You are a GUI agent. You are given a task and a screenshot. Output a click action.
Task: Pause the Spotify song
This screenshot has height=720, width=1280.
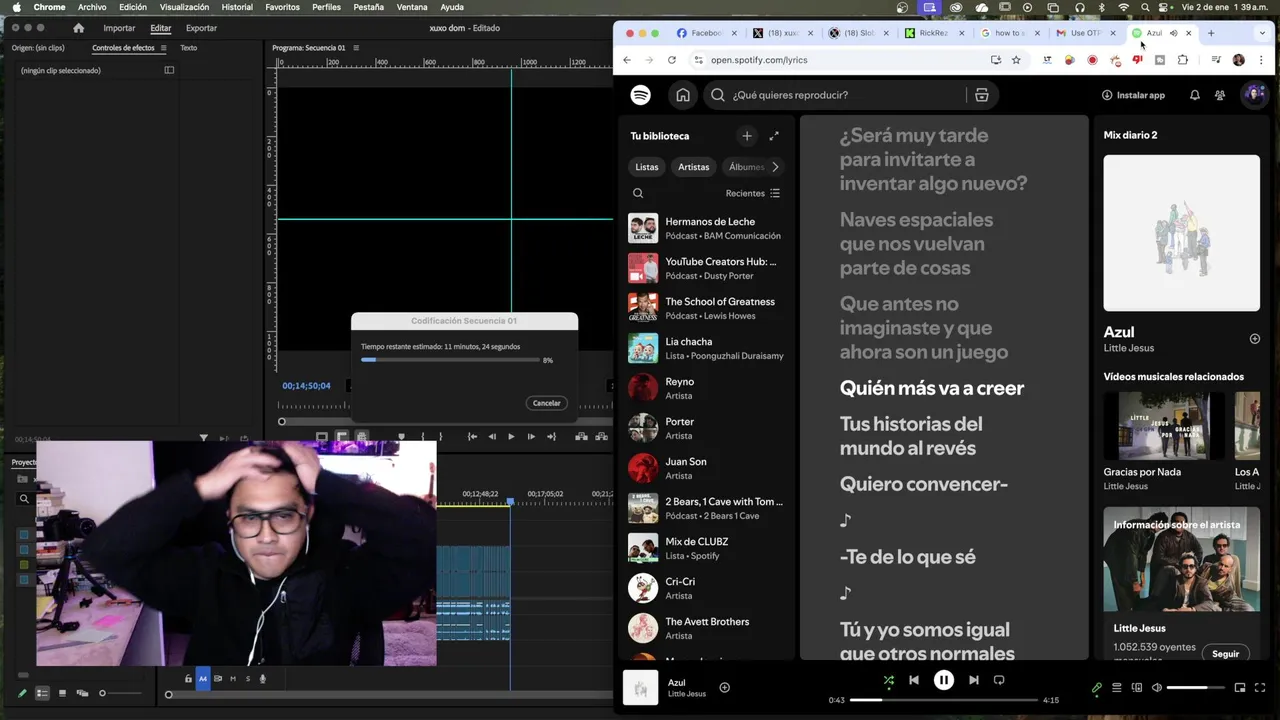[x=943, y=680]
